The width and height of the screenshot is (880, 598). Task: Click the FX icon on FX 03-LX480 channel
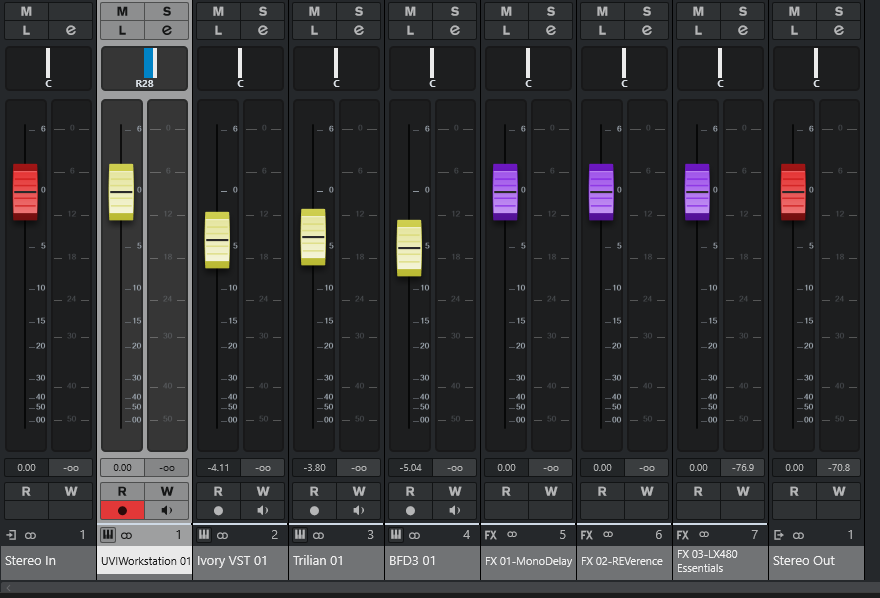[x=682, y=535]
